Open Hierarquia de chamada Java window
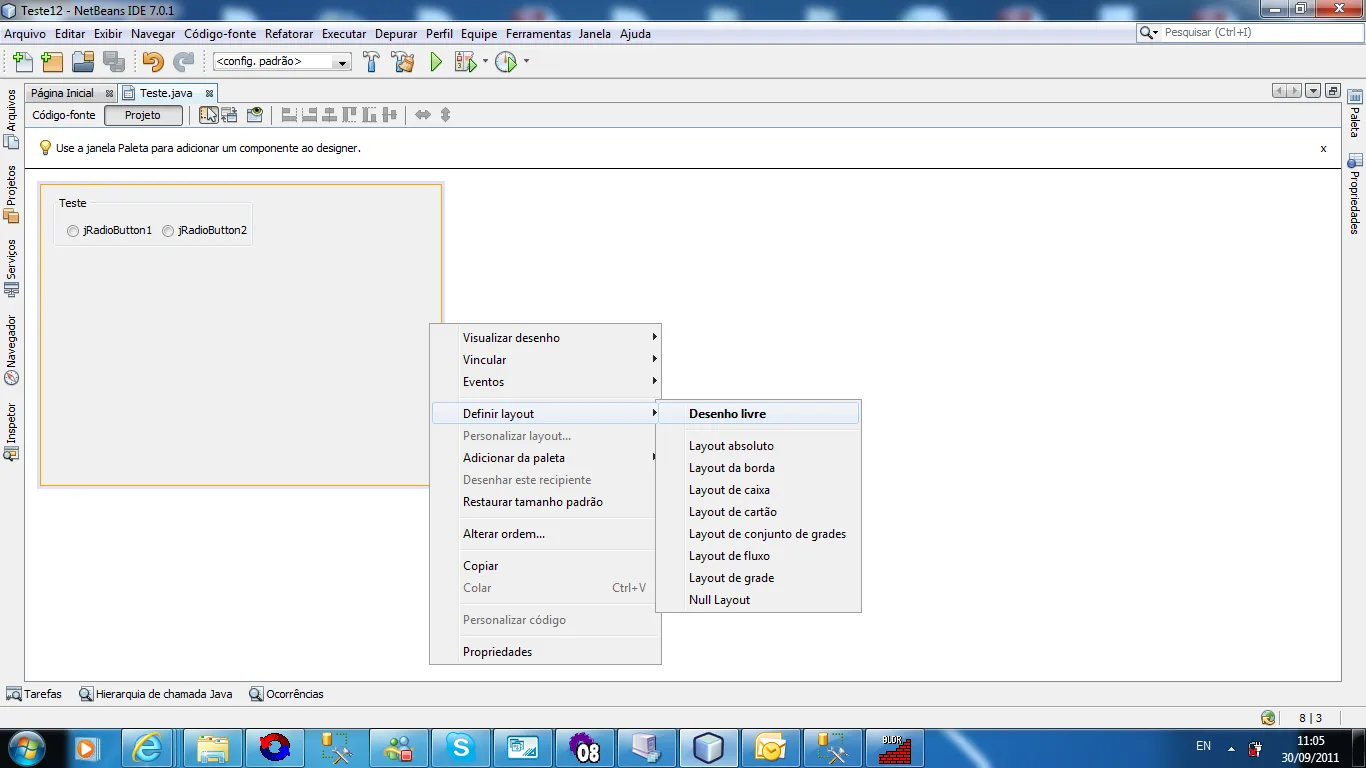 point(156,694)
